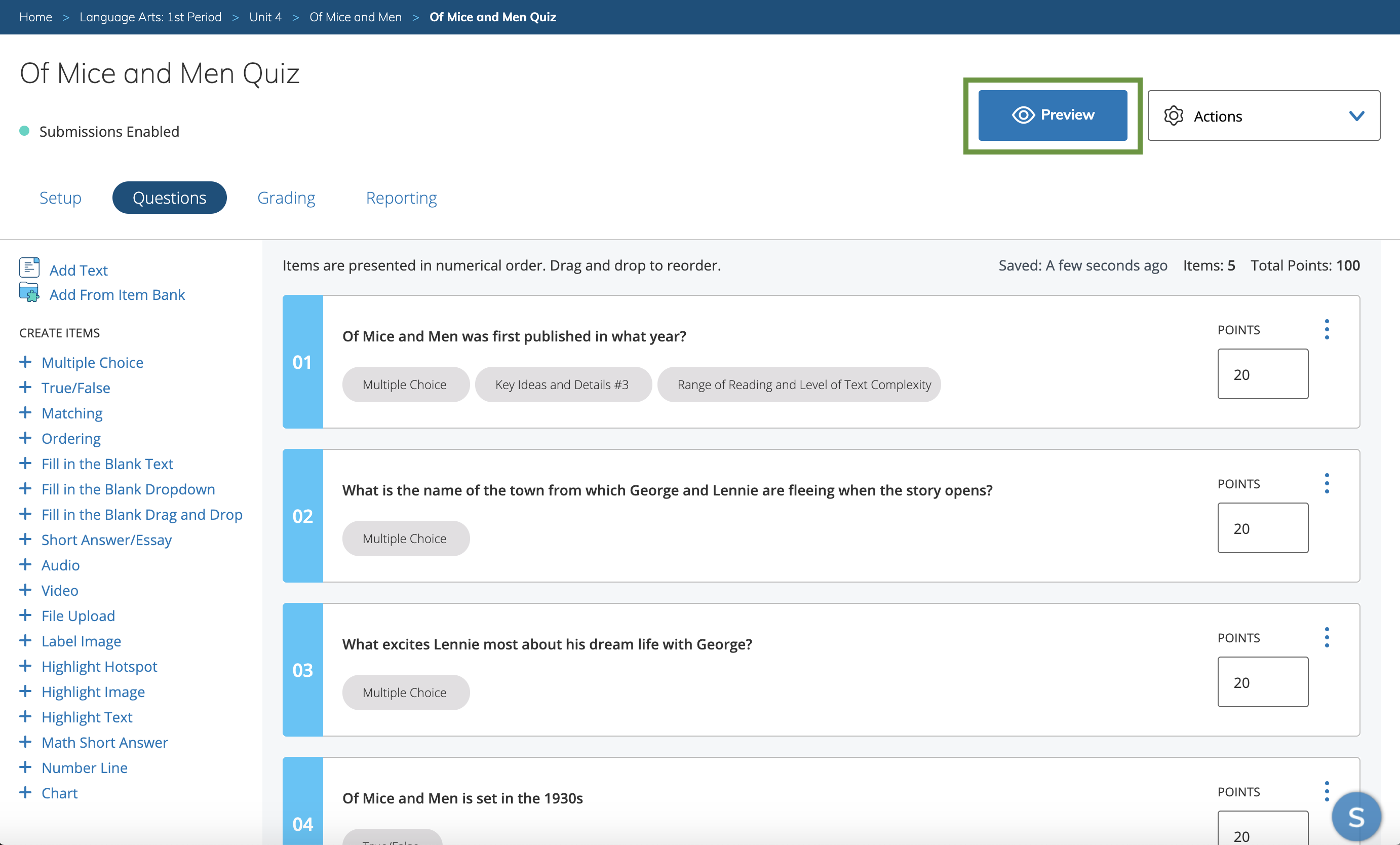Create a Fill in the Blank Dropdown item
This screenshot has width=1400, height=845.
[x=128, y=489]
